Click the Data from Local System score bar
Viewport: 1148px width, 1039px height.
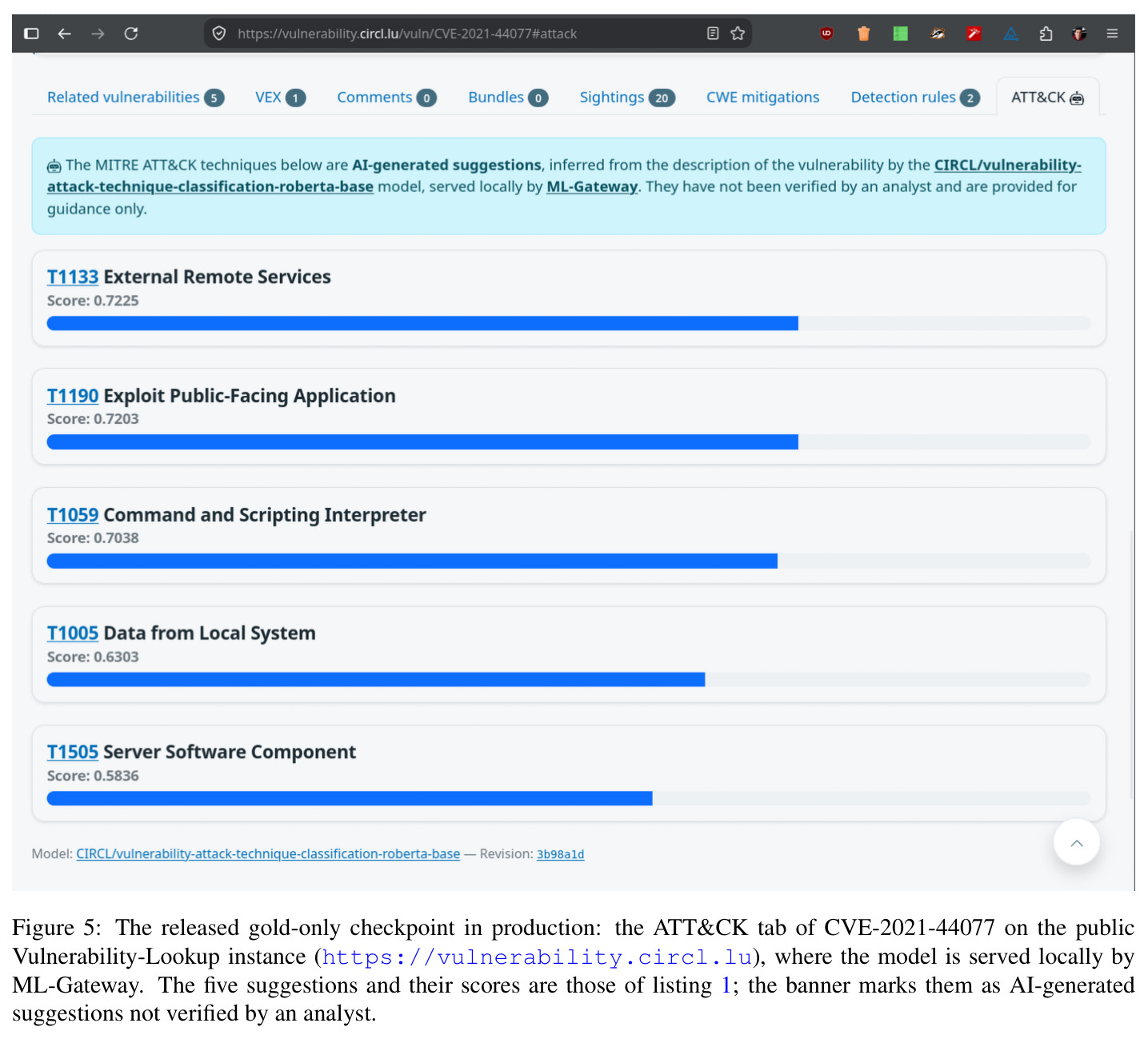click(x=569, y=680)
